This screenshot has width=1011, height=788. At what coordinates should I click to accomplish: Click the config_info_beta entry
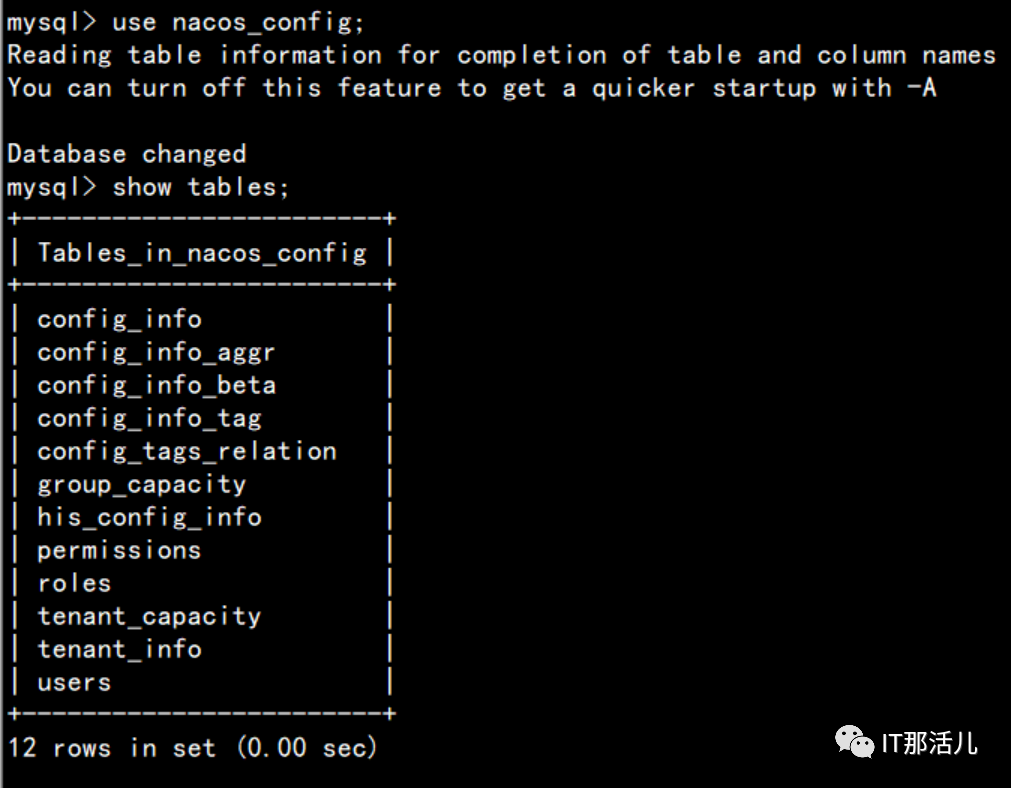[x=156, y=386]
